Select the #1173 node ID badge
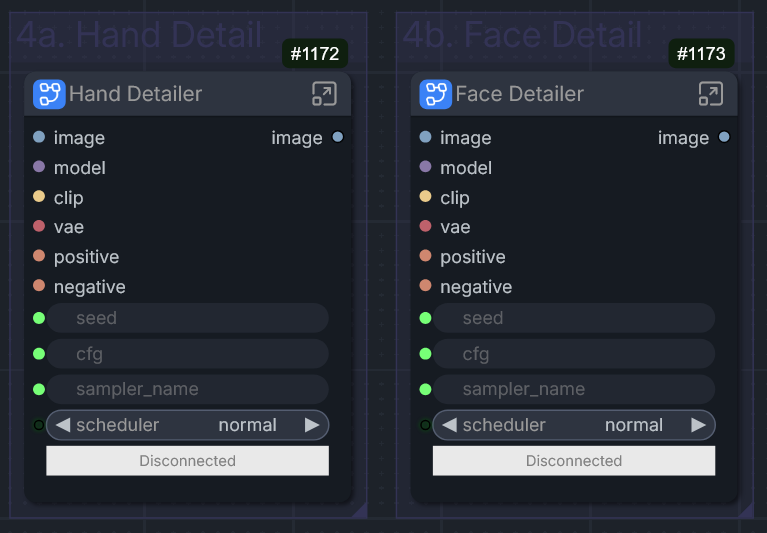The height and width of the screenshot is (533, 767). [701, 53]
